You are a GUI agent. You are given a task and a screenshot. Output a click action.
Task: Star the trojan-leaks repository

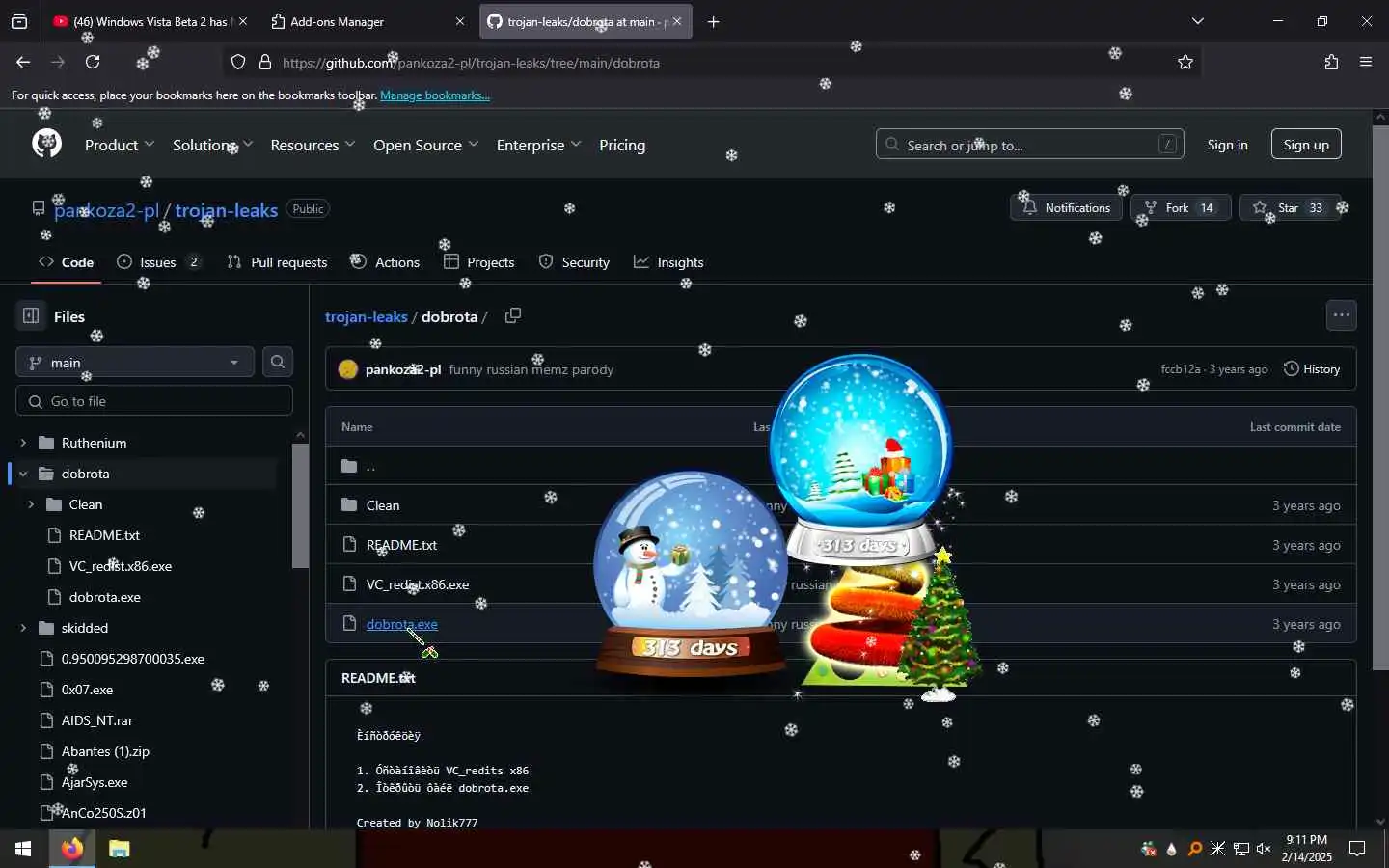click(1290, 208)
